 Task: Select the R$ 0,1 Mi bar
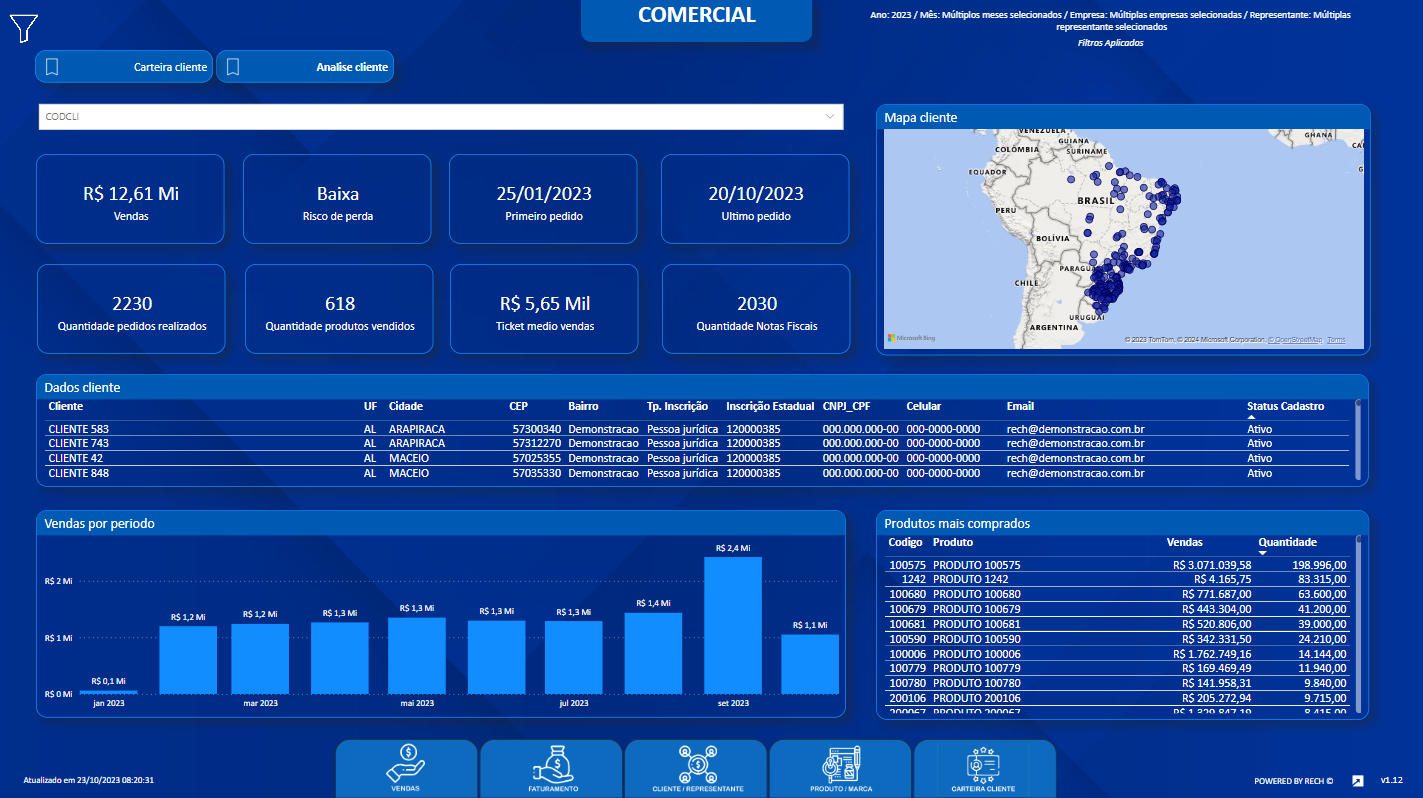pos(109,692)
